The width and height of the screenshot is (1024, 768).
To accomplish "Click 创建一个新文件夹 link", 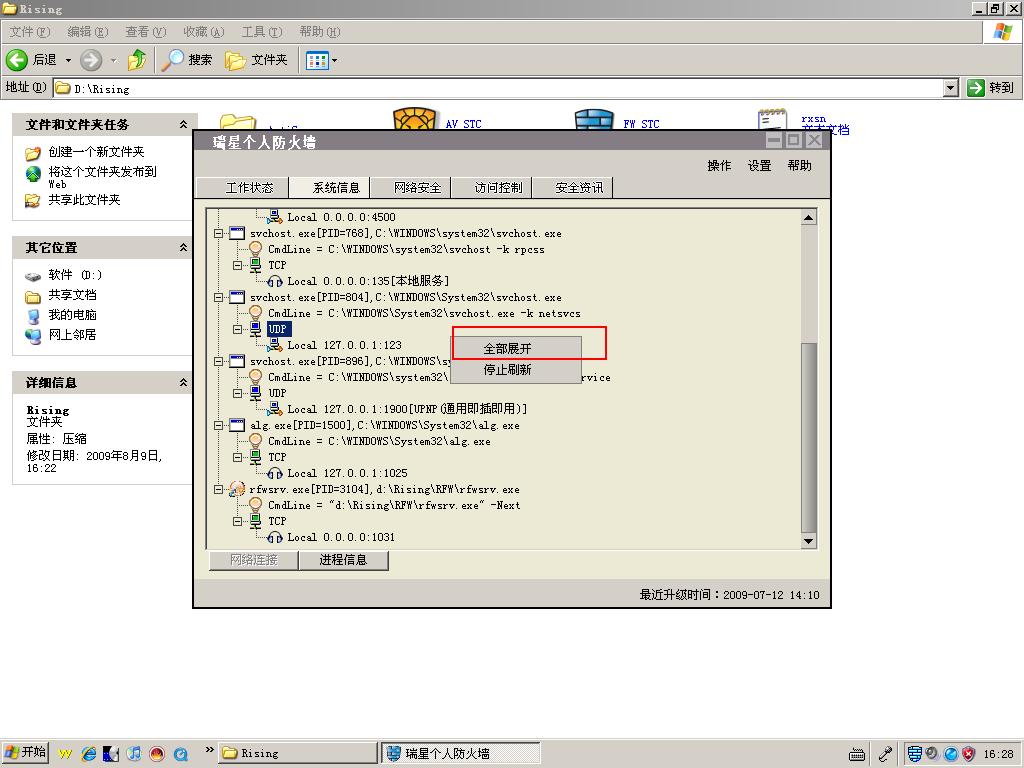I will [x=96, y=152].
